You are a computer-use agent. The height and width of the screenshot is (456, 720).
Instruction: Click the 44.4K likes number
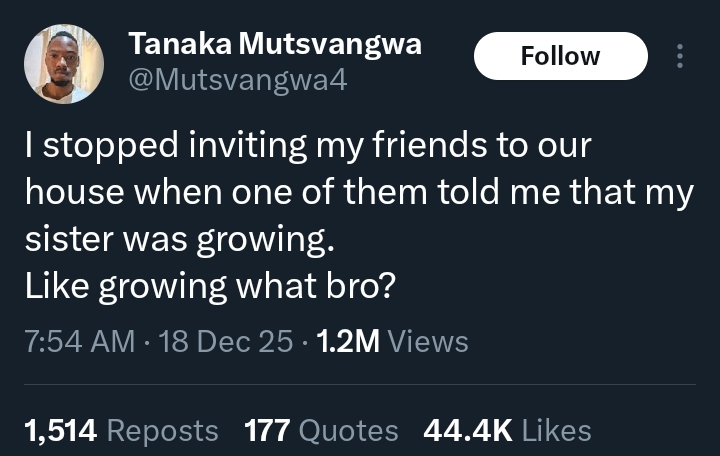[x=468, y=431]
